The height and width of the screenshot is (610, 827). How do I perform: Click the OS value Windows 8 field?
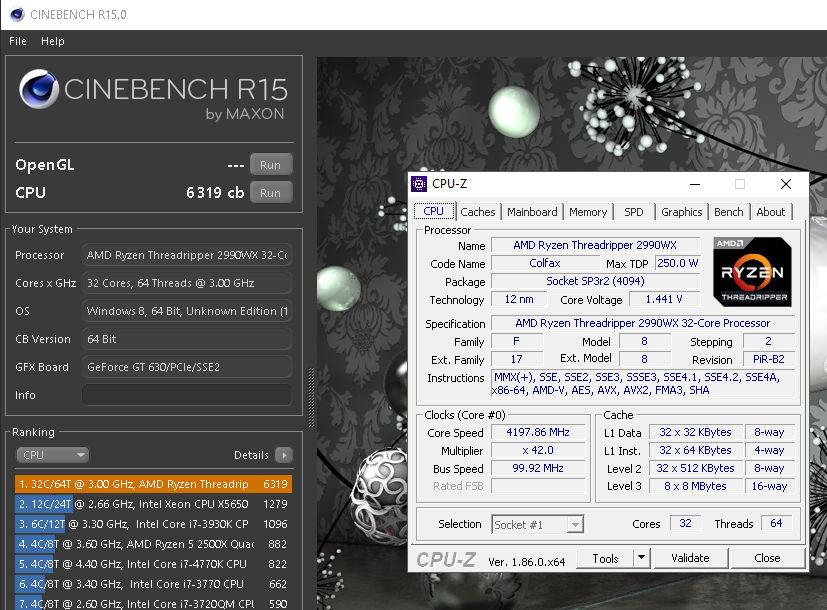coord(187,311)
